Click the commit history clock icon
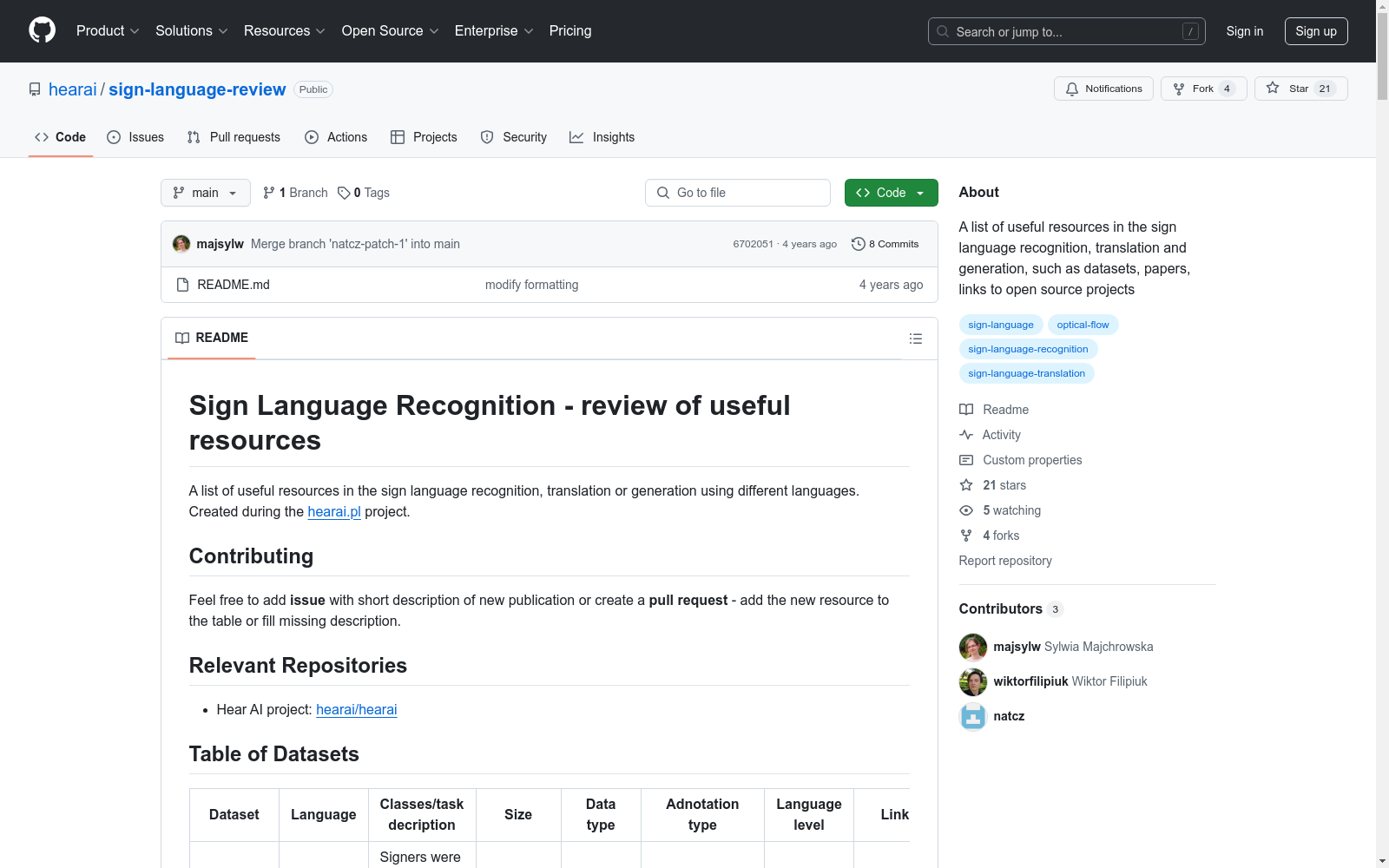Viewport: 1389px width, 868px height. [x=859, y=244]
